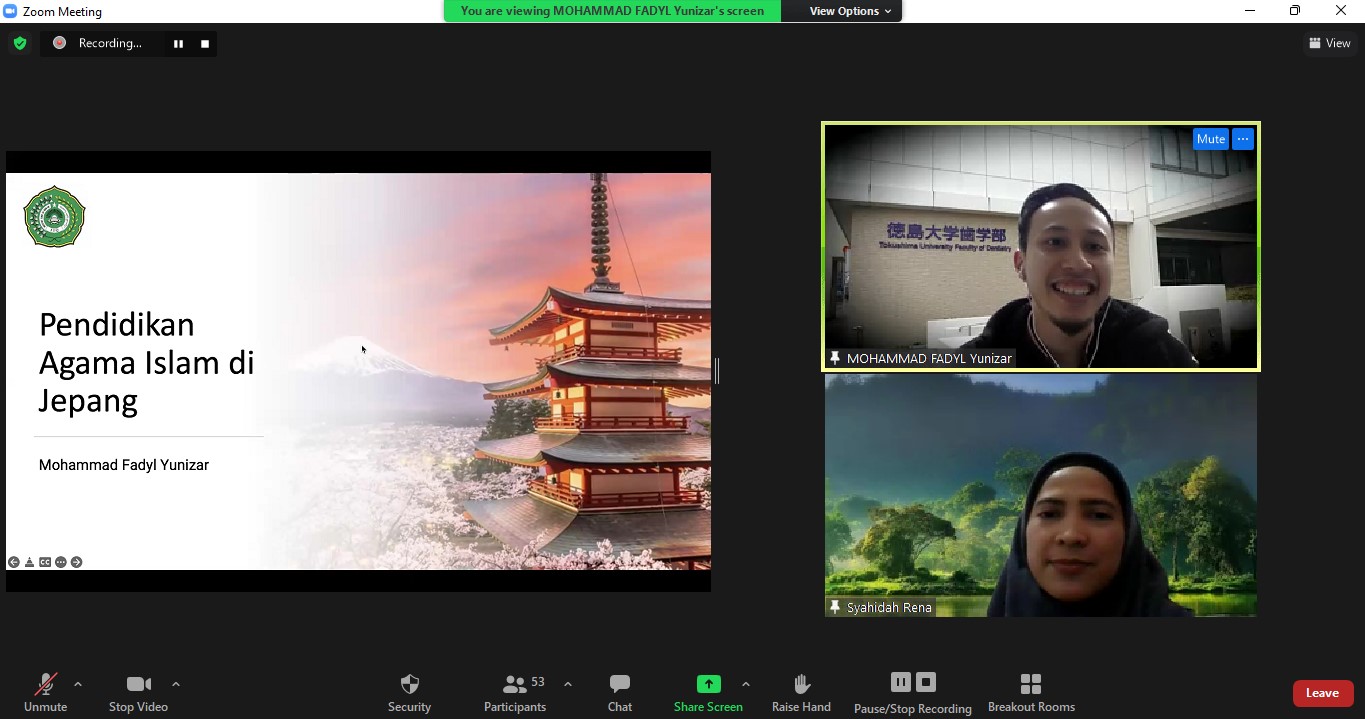
Task: Select Syahidah Rena's video thumbnail
Action: point(1040,495)
